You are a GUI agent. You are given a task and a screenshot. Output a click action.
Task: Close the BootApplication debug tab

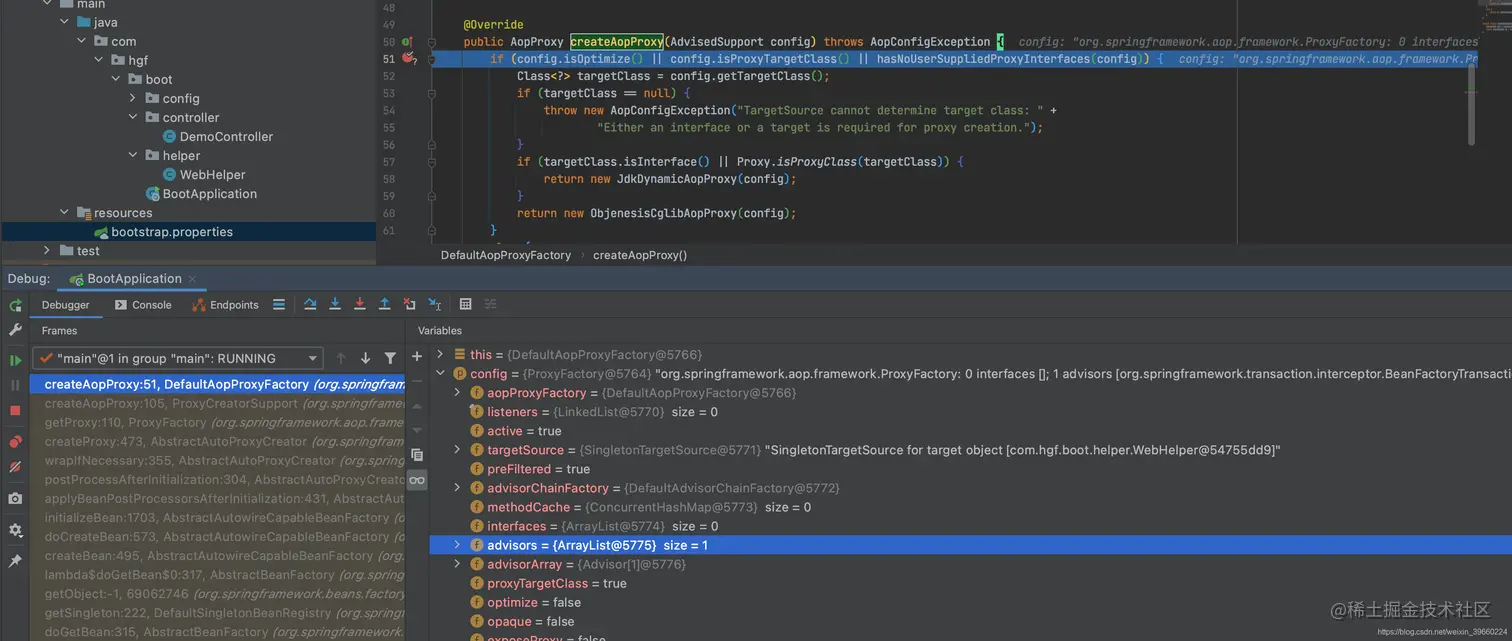tap(193, 279)
